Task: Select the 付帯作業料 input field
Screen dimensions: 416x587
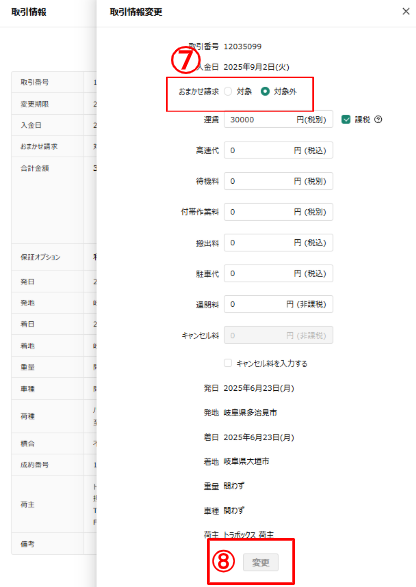Action: coord(278,212)
